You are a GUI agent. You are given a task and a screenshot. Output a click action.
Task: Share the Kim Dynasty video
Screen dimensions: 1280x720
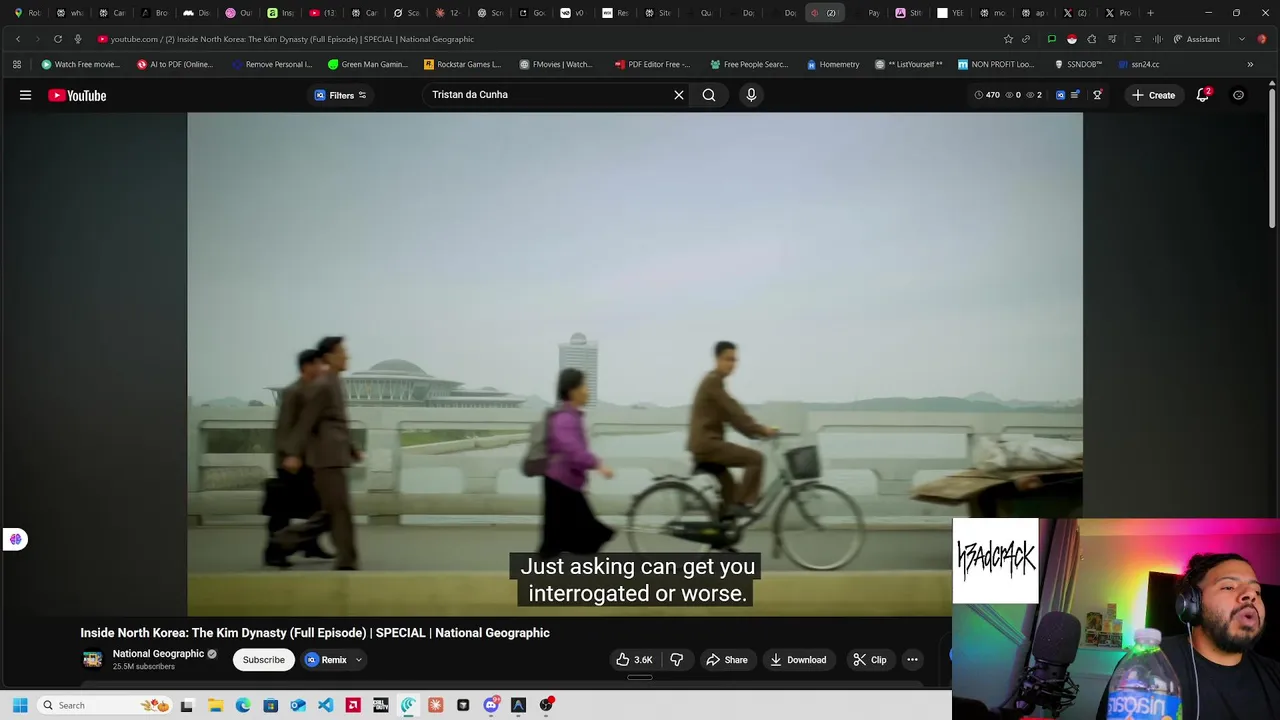[727, 660]
